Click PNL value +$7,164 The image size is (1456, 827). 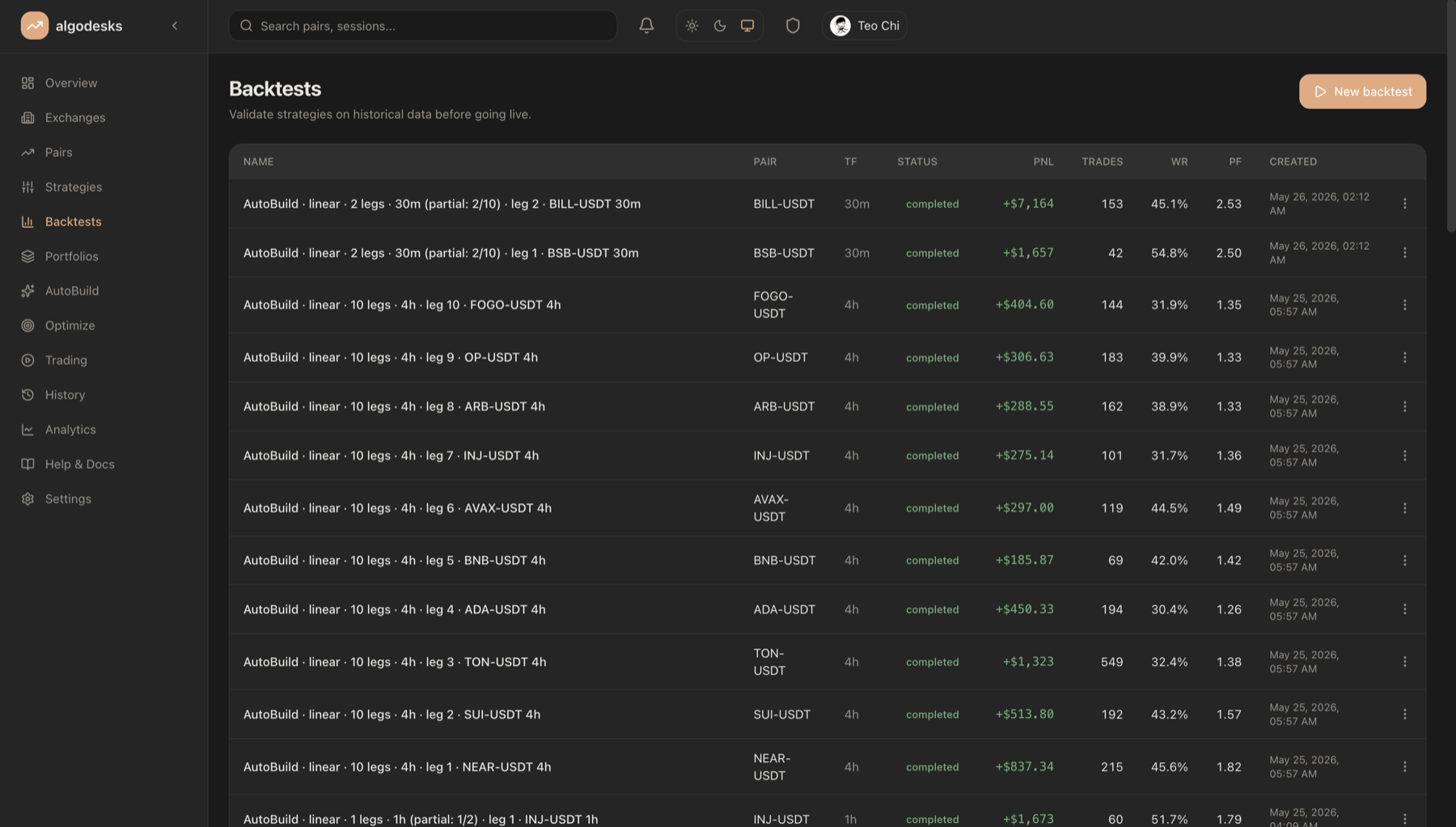pos(1028,204)
